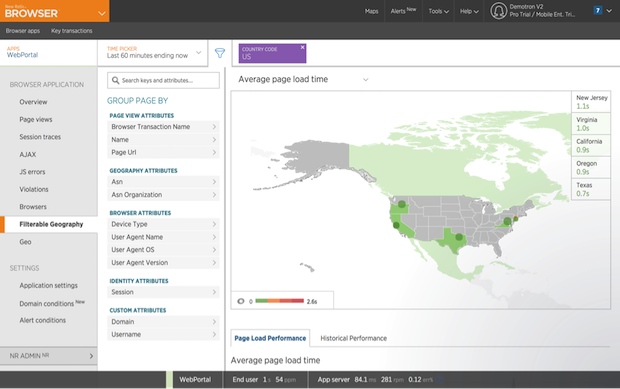
Task: Select Texas 0.7s list entry
Action: [x=591, y=189]
